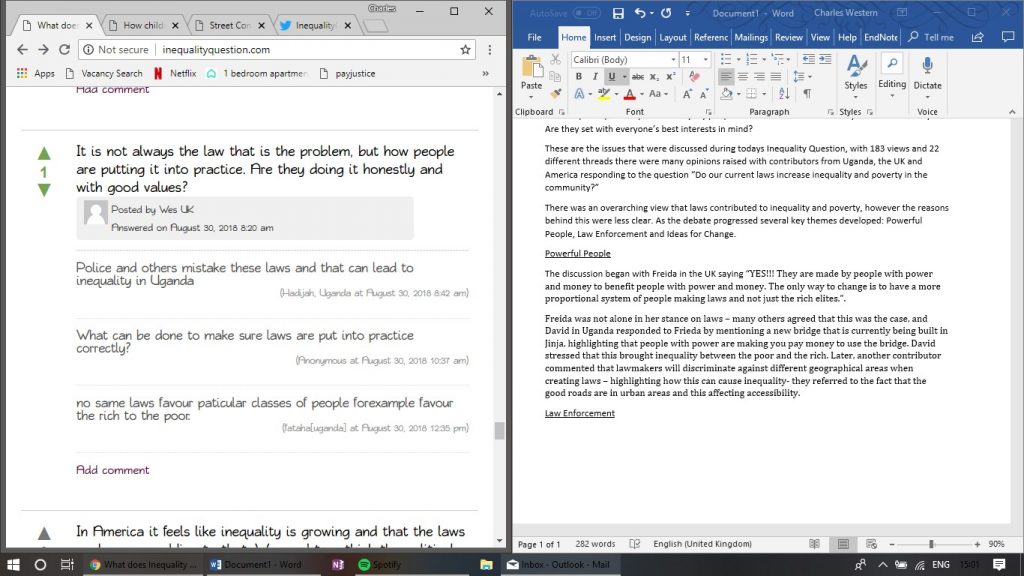Click the Dictate microphone icon
Image resolution: width=1024 pixels, height=576 pixels.
point(927,66)
